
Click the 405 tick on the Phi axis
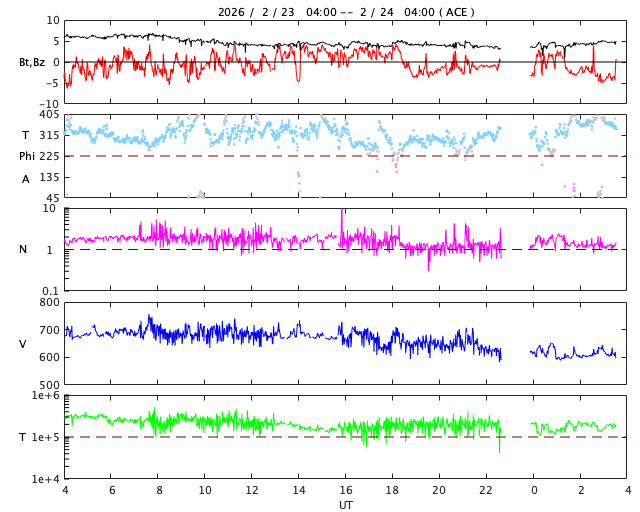click(x=49, y=115)
